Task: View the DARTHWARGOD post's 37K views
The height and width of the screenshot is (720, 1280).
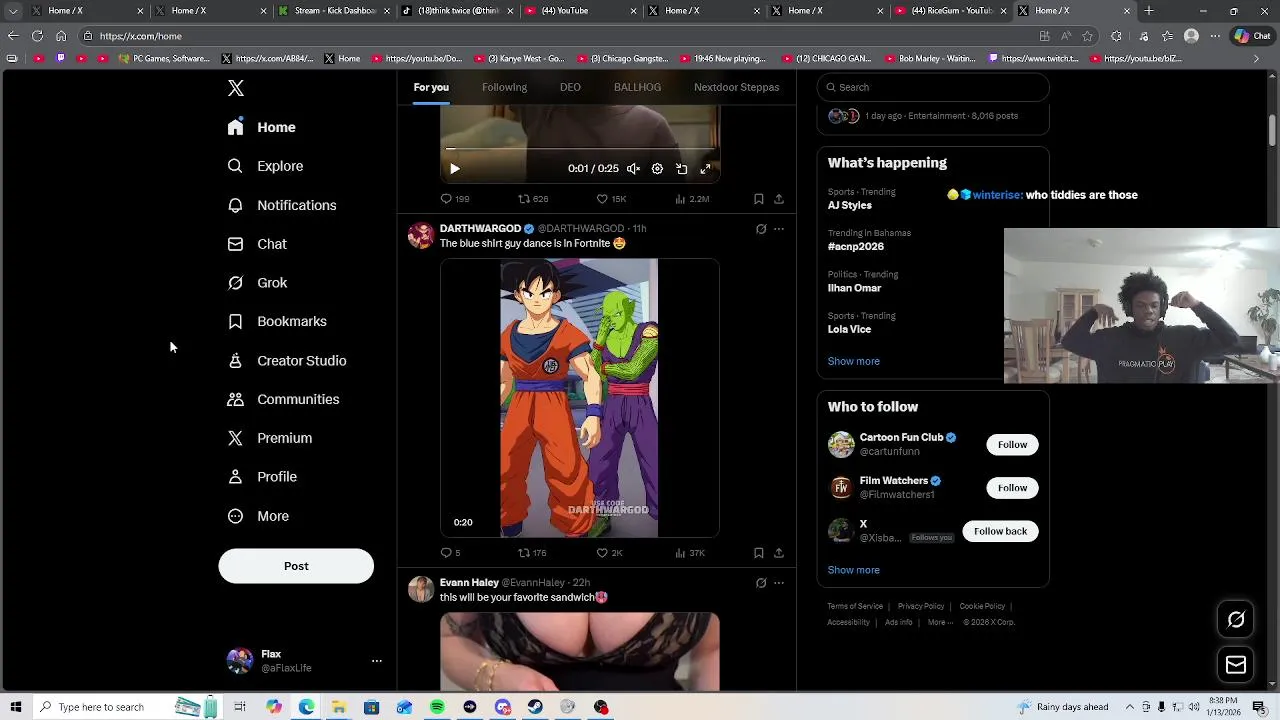Action: pyautogui.click(x=690, y=553)
